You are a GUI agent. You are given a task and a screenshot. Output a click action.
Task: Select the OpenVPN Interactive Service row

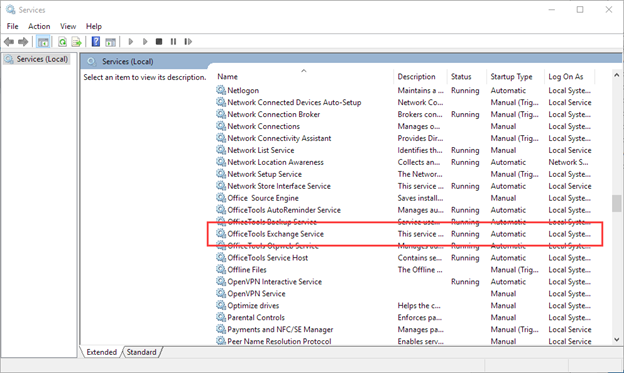[405, 281]
